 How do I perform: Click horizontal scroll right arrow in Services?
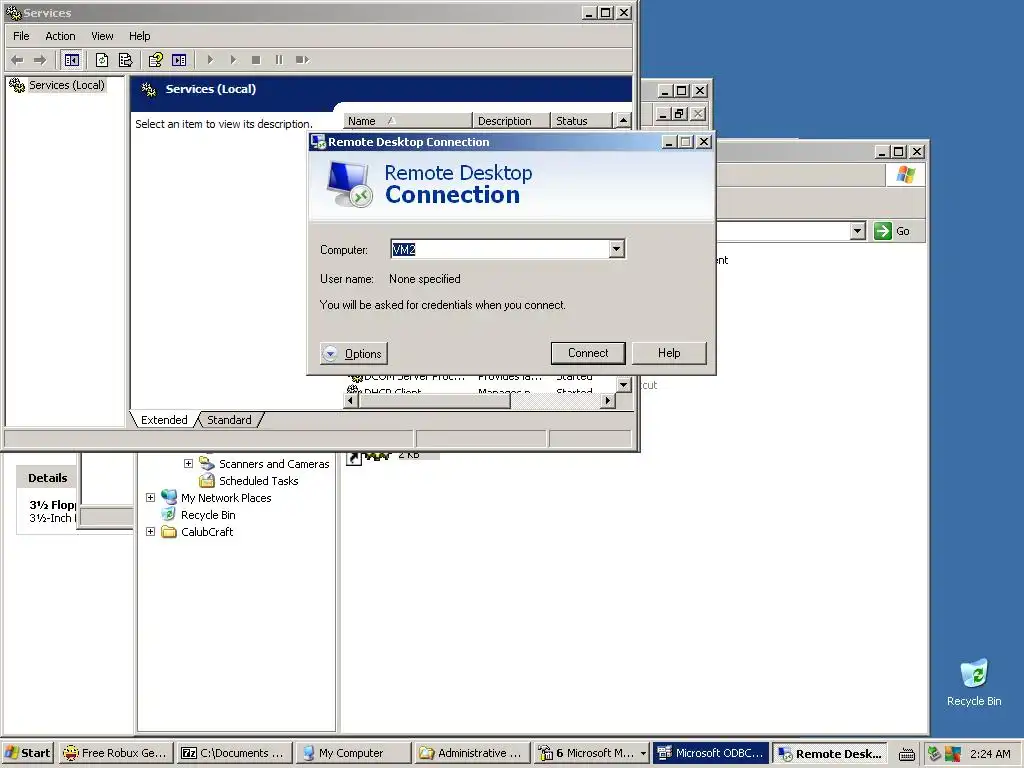pyautogui.click(x=608, y=400)
